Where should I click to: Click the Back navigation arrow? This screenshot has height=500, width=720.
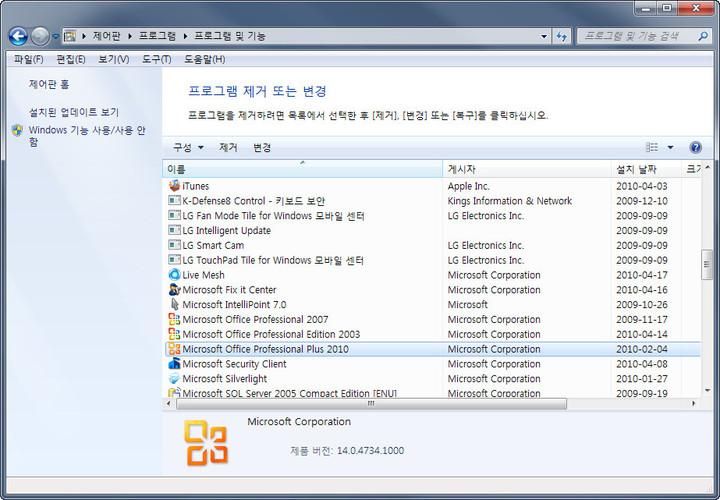tap(18, 36)
